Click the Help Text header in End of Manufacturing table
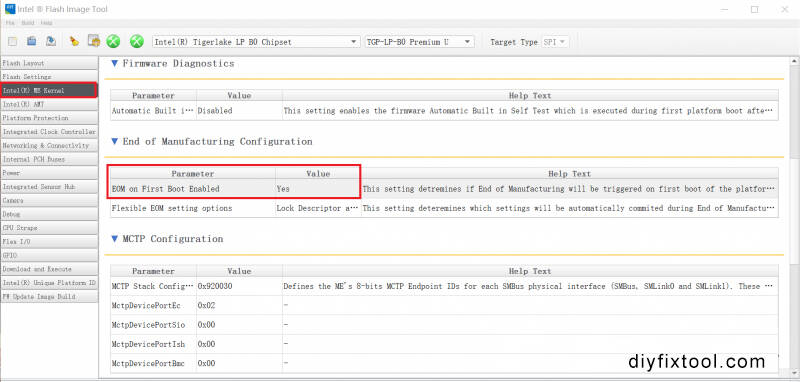This screenshot has width=800, height=382. coord(569,174)
